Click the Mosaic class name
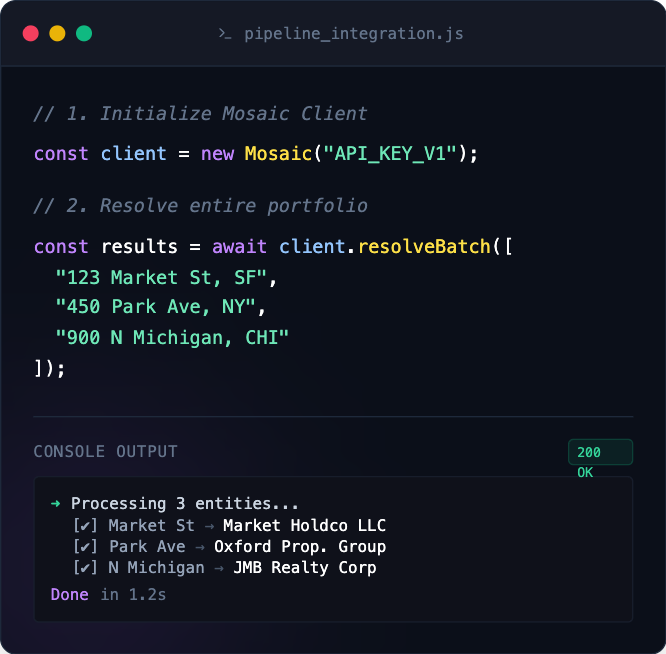The height and width of the screenshot is (654, 666). coord(278,153)
